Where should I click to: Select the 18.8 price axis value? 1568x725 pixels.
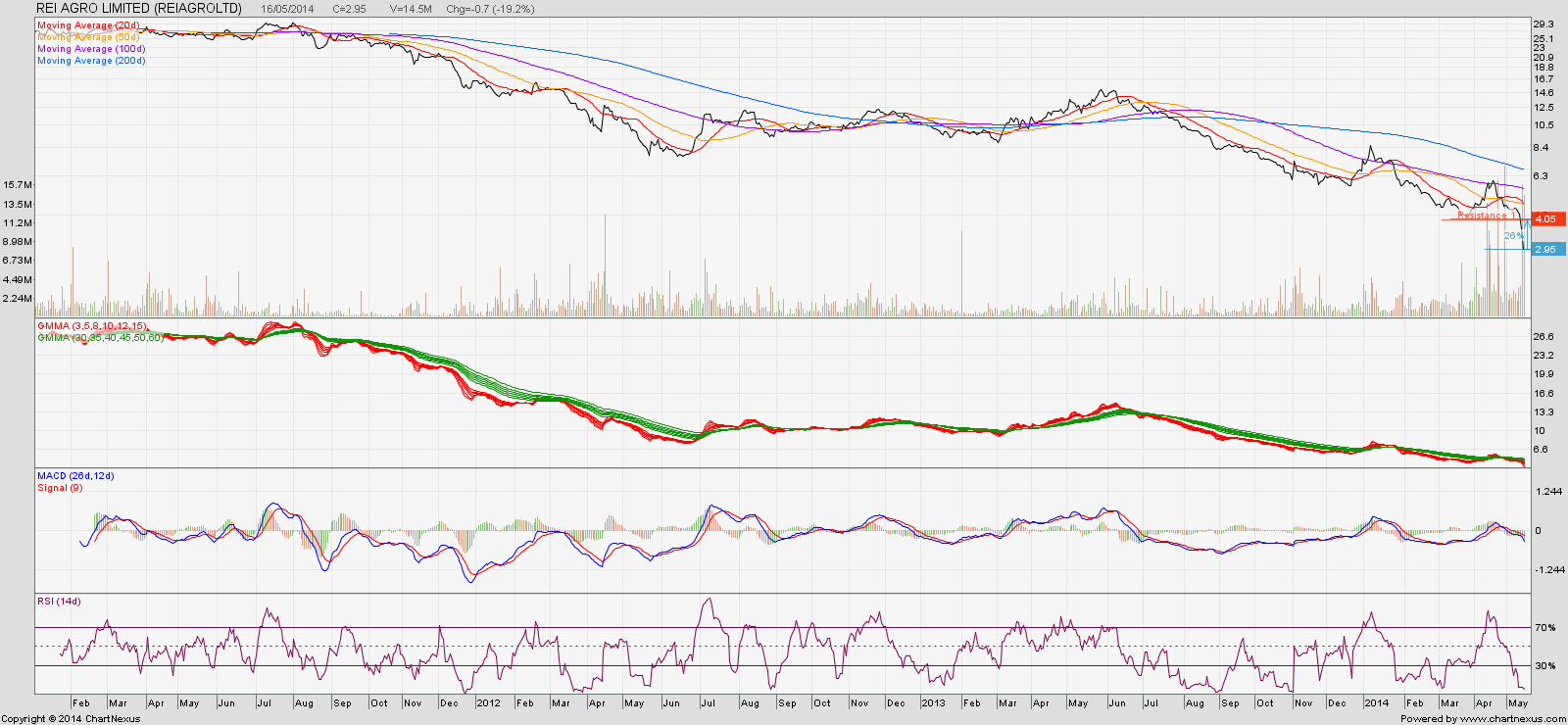pos(1544,68)
